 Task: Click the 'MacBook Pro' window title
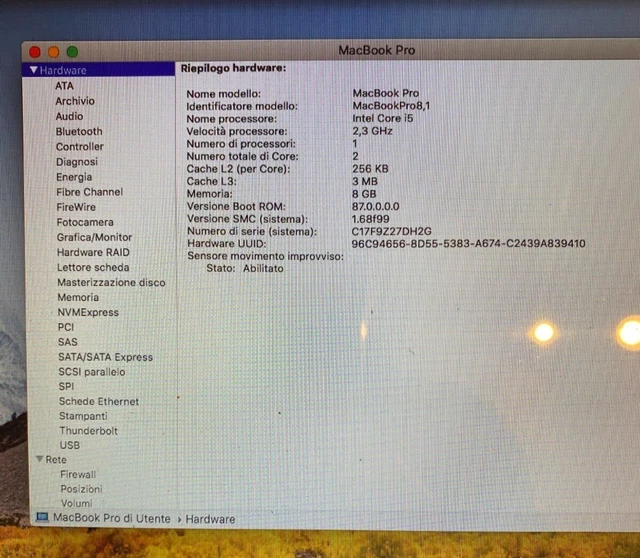click(x=376, y=50)
